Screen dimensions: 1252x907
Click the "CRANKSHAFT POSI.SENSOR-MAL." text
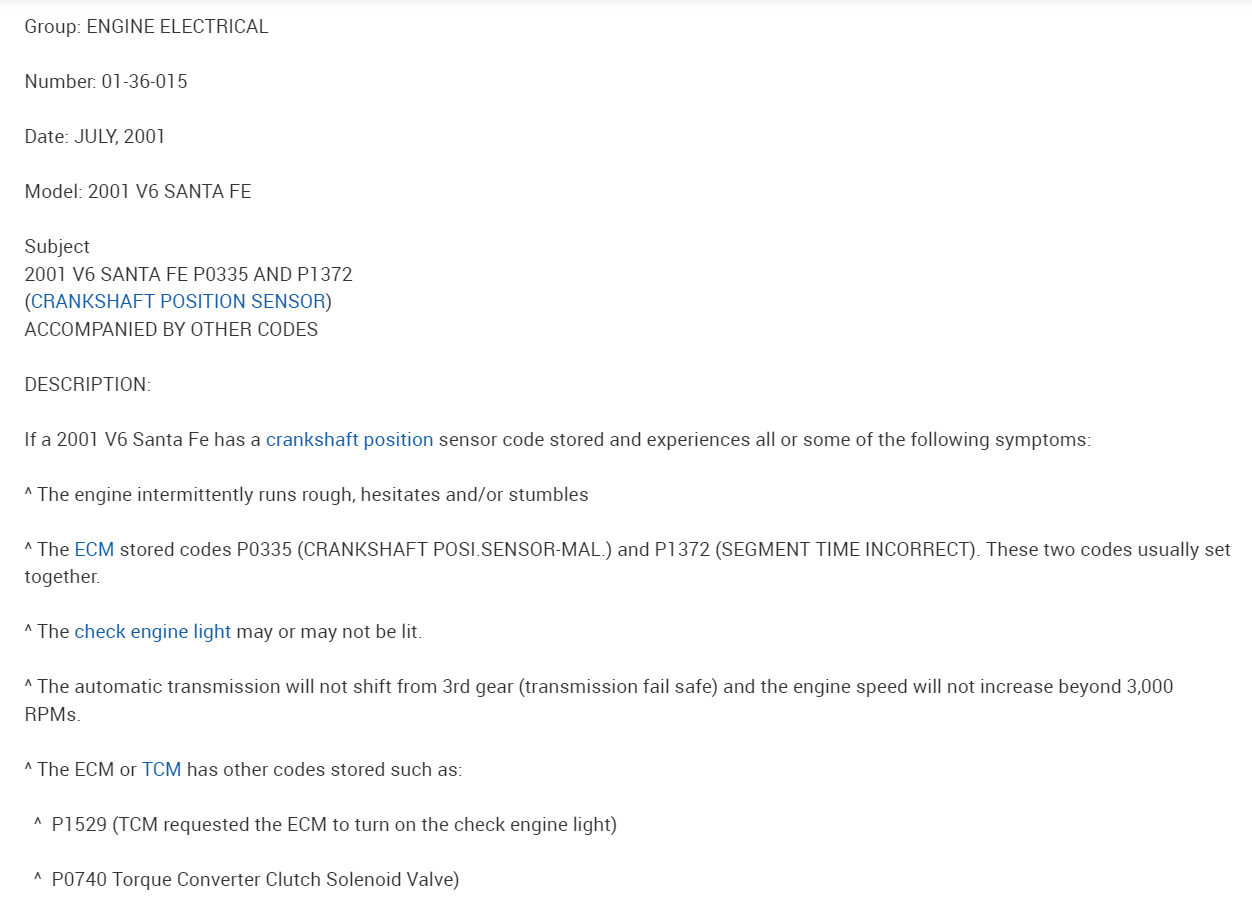coord(454,550)
